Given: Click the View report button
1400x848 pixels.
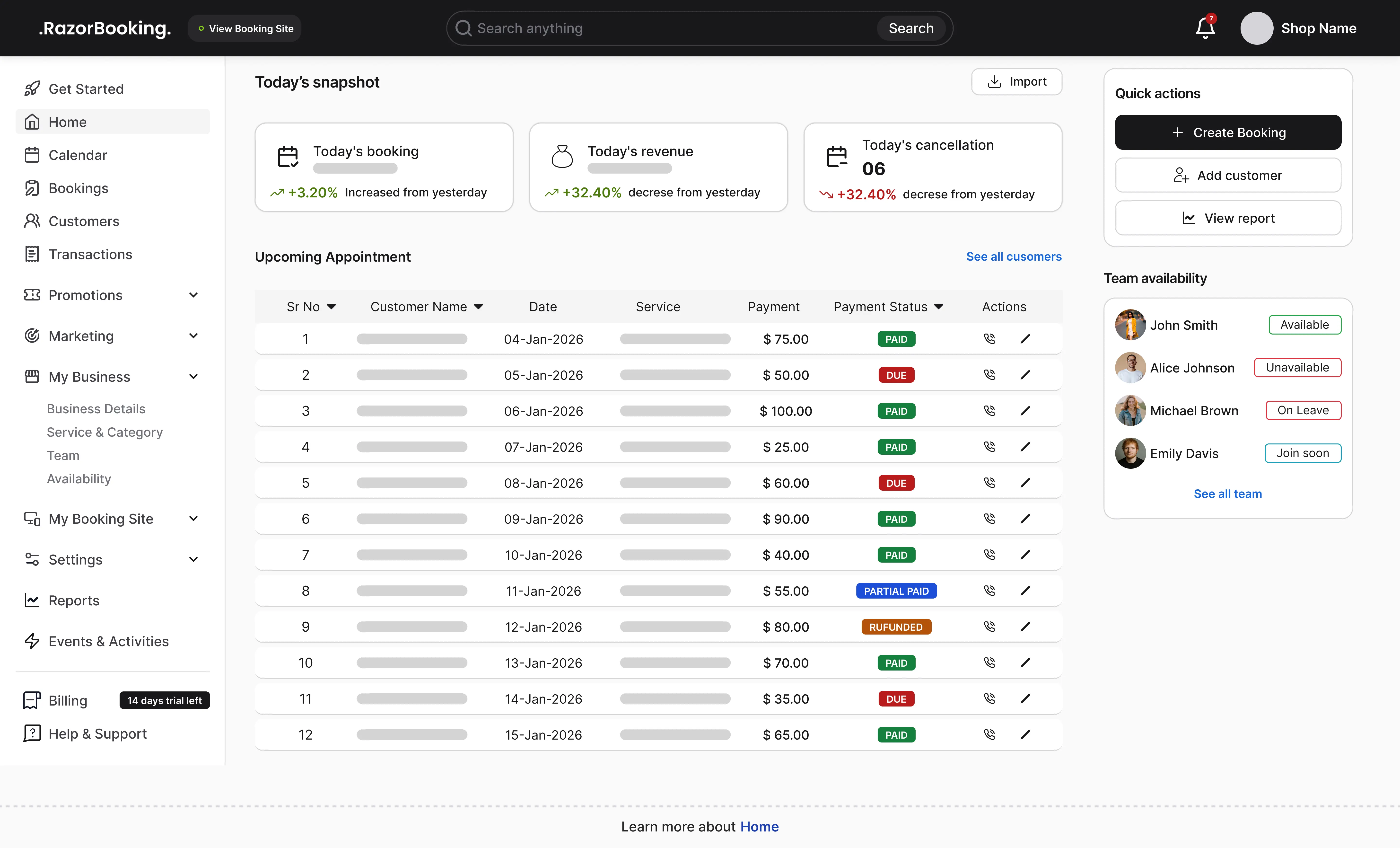Looking at the screenshot, I should pyautogui.click(x=1228, y=218).
